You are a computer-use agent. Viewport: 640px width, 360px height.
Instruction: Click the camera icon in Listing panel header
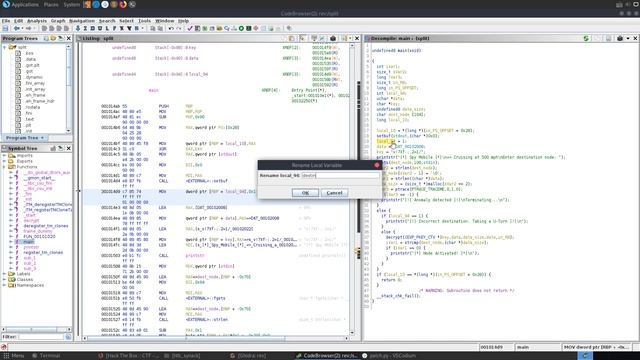[333, 38]
